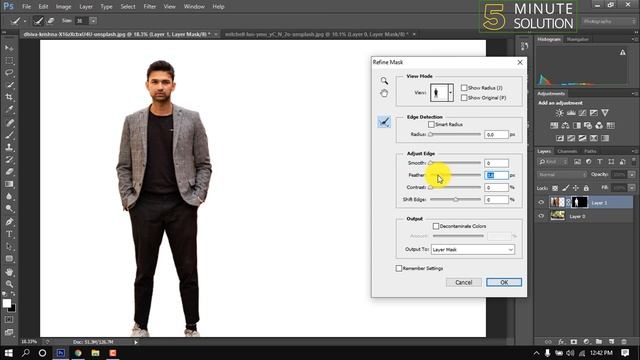The image size is (640, 360).
Task: Click the delete layer trash icon
Action: [624, 342]
